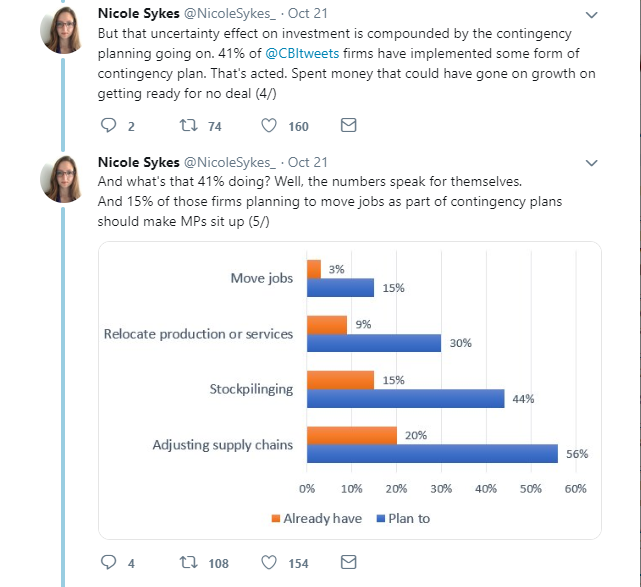This screenshot has height=587, width=641.
Task: Click profile photo beside the 5/ tweet
Action: tap(63, 179)
